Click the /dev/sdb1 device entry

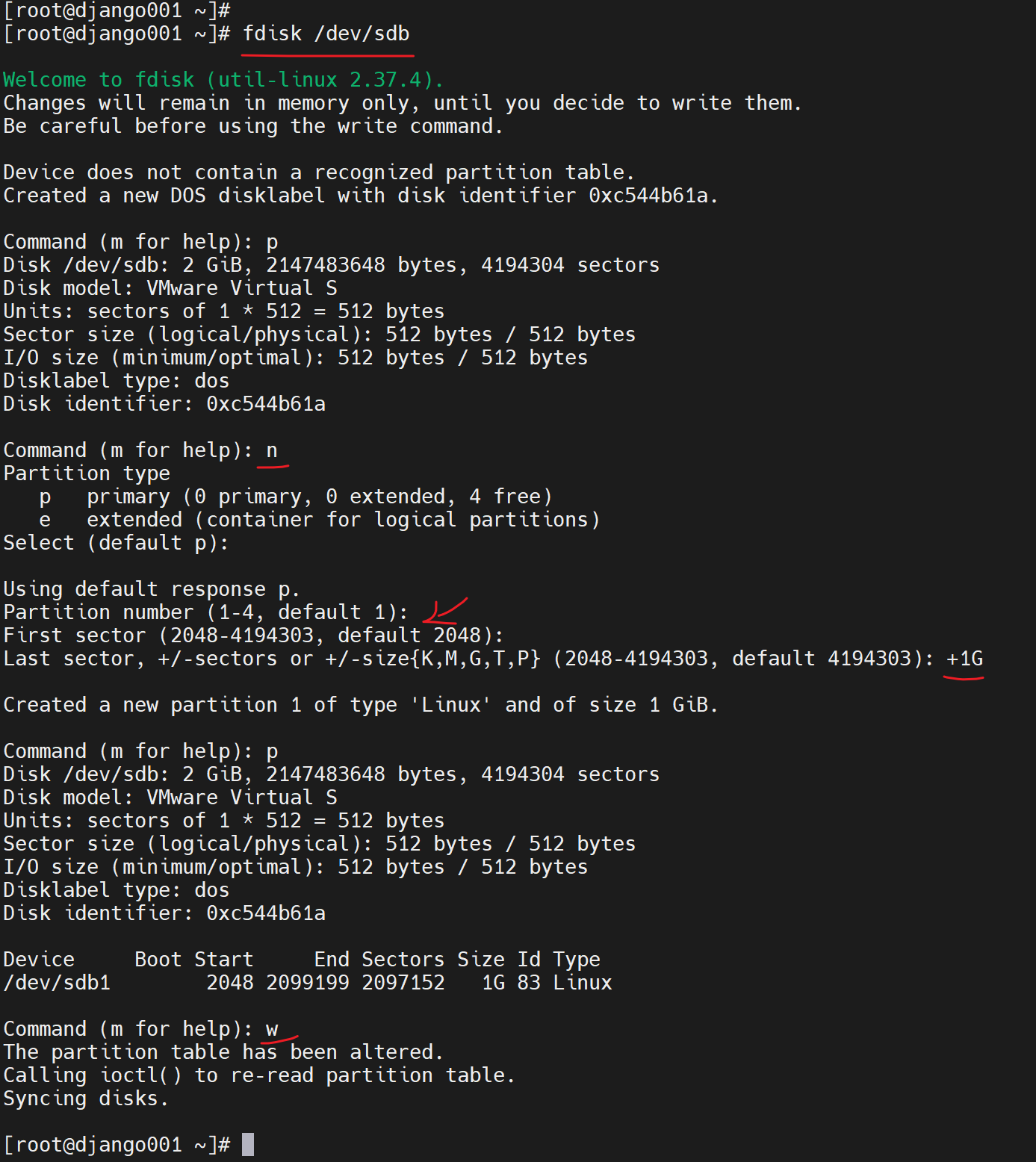(57, 983)
